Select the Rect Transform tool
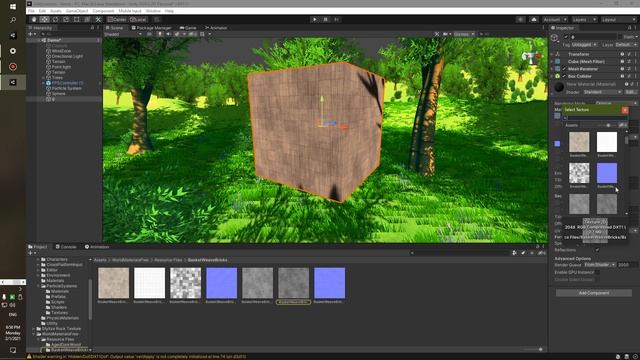Viewport: 640px width, 360px height. point(76,20)
